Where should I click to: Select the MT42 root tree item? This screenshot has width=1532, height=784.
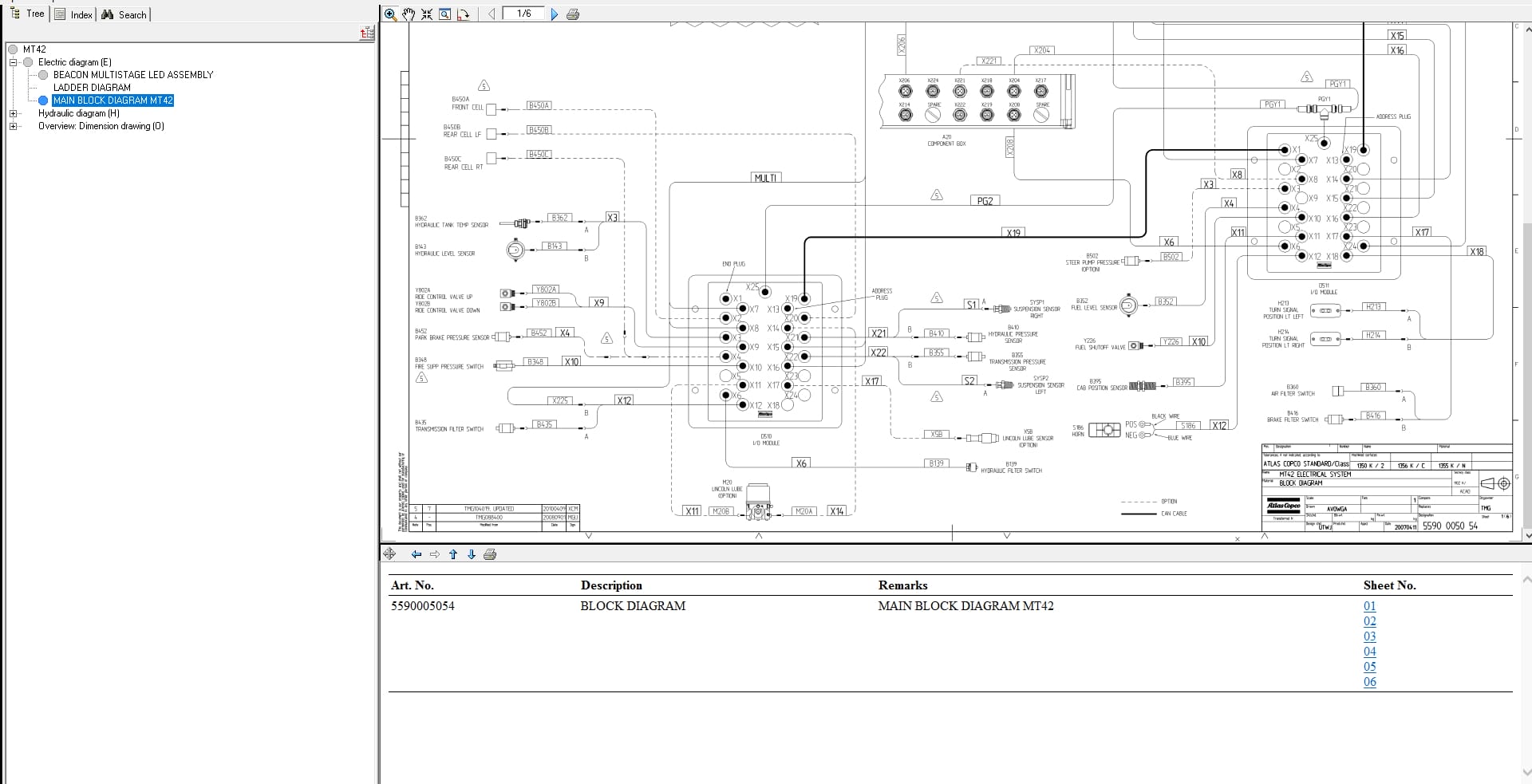click(34, 49)
